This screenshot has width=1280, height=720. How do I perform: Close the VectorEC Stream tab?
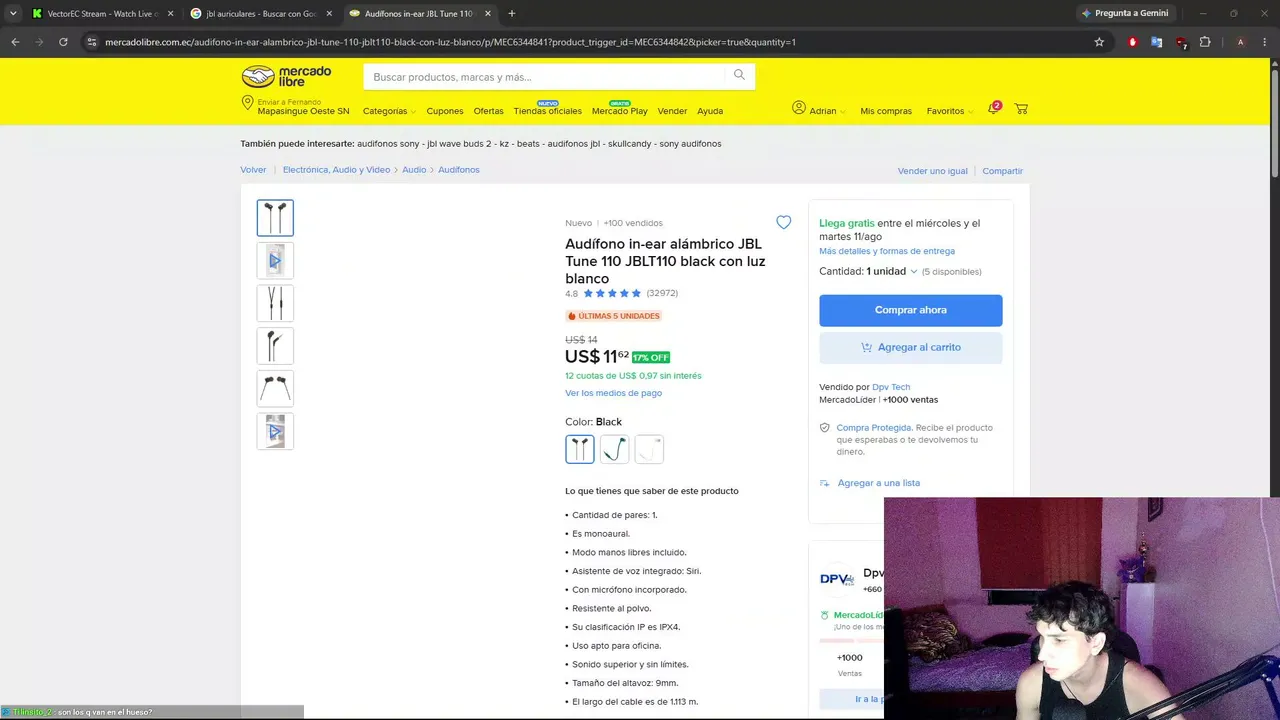click(170, 13)
